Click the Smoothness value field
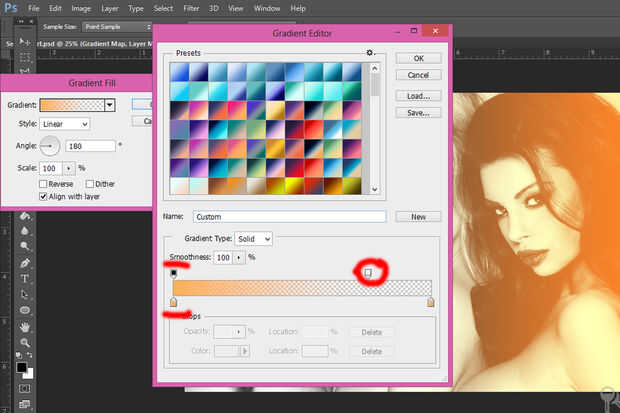This screenshot has height=413, width=620. coord(223,258)
